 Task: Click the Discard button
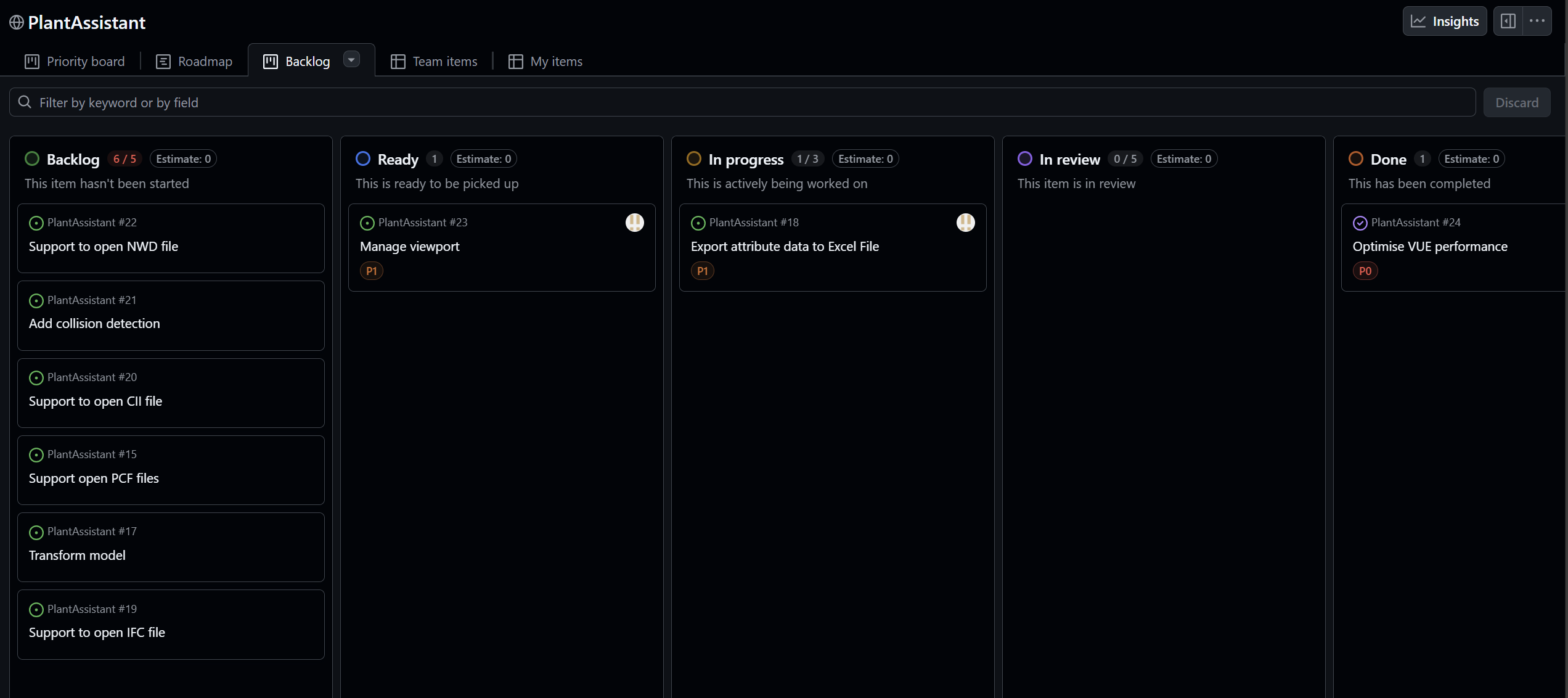click(x=1517, y=102)
